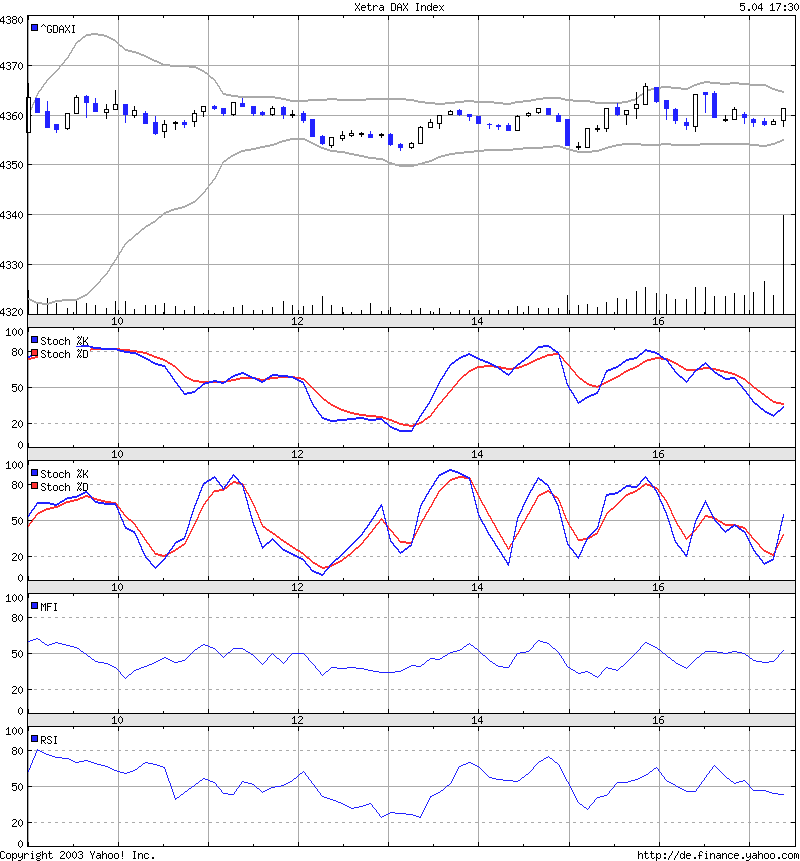Click hour 16 label under lower stochastic panel
800x861 pixels.
pos(658,587)
